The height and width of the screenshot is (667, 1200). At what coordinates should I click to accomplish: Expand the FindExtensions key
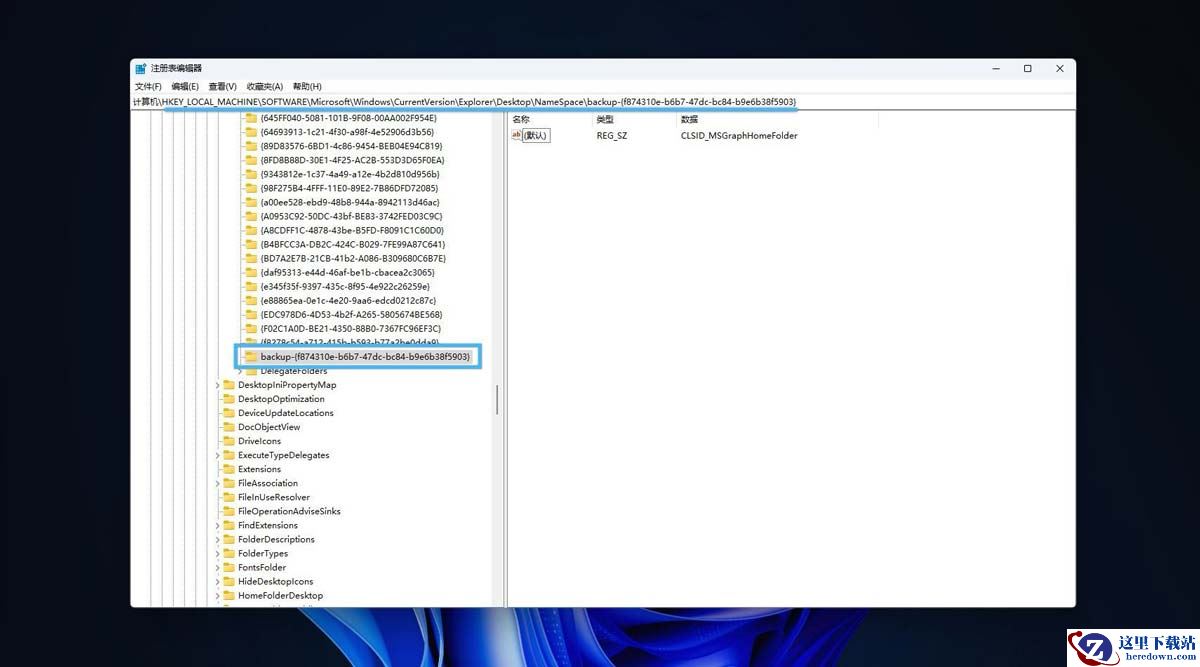coord(217,525)
